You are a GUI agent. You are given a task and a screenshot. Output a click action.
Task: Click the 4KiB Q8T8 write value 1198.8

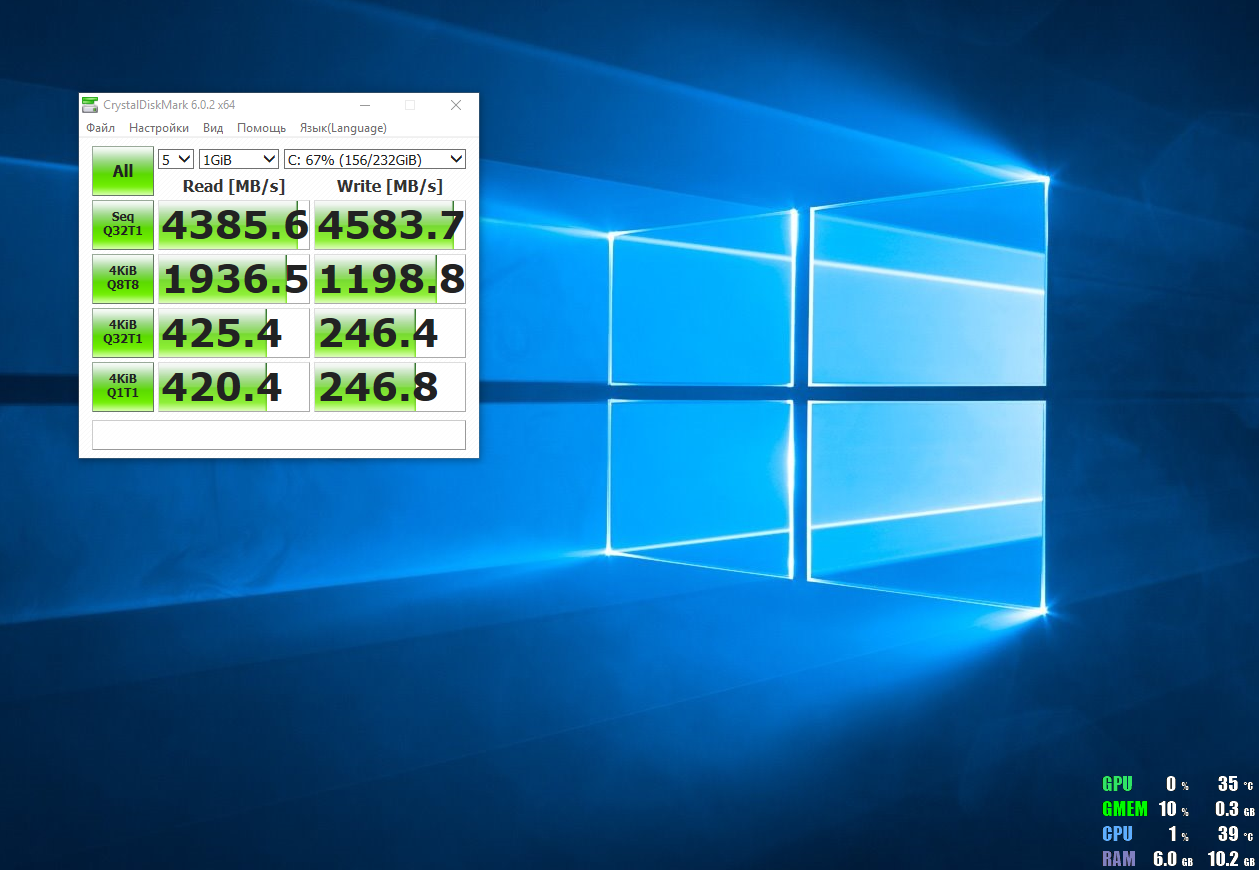coord(390,279)
